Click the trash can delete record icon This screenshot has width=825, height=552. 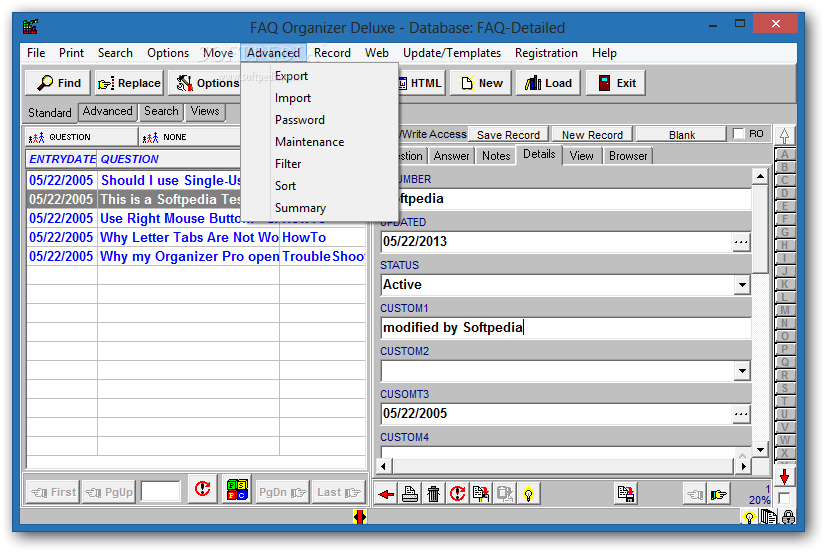[x=434, y=494]
